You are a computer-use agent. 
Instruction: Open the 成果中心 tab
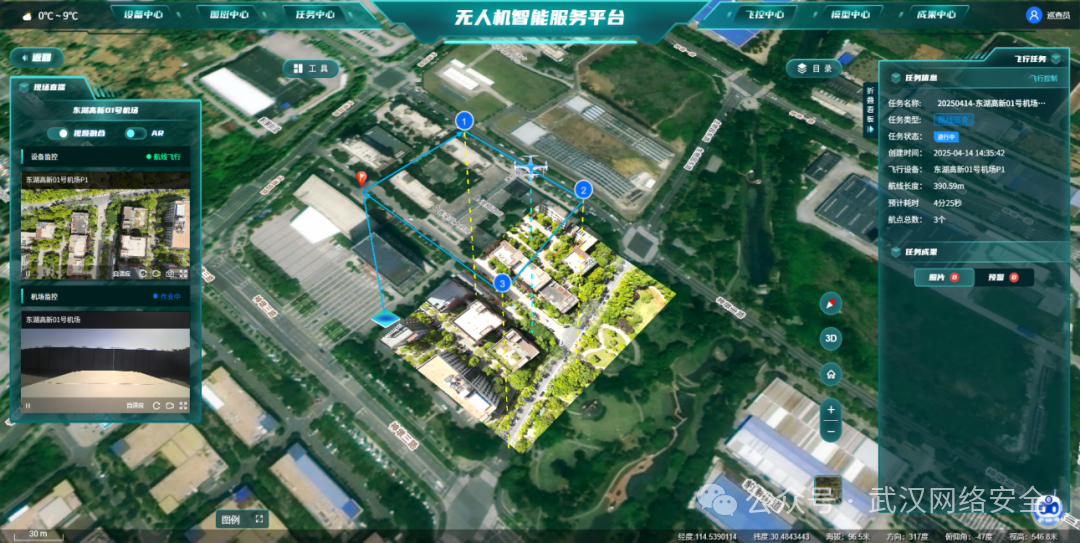(x=937, y=14)
